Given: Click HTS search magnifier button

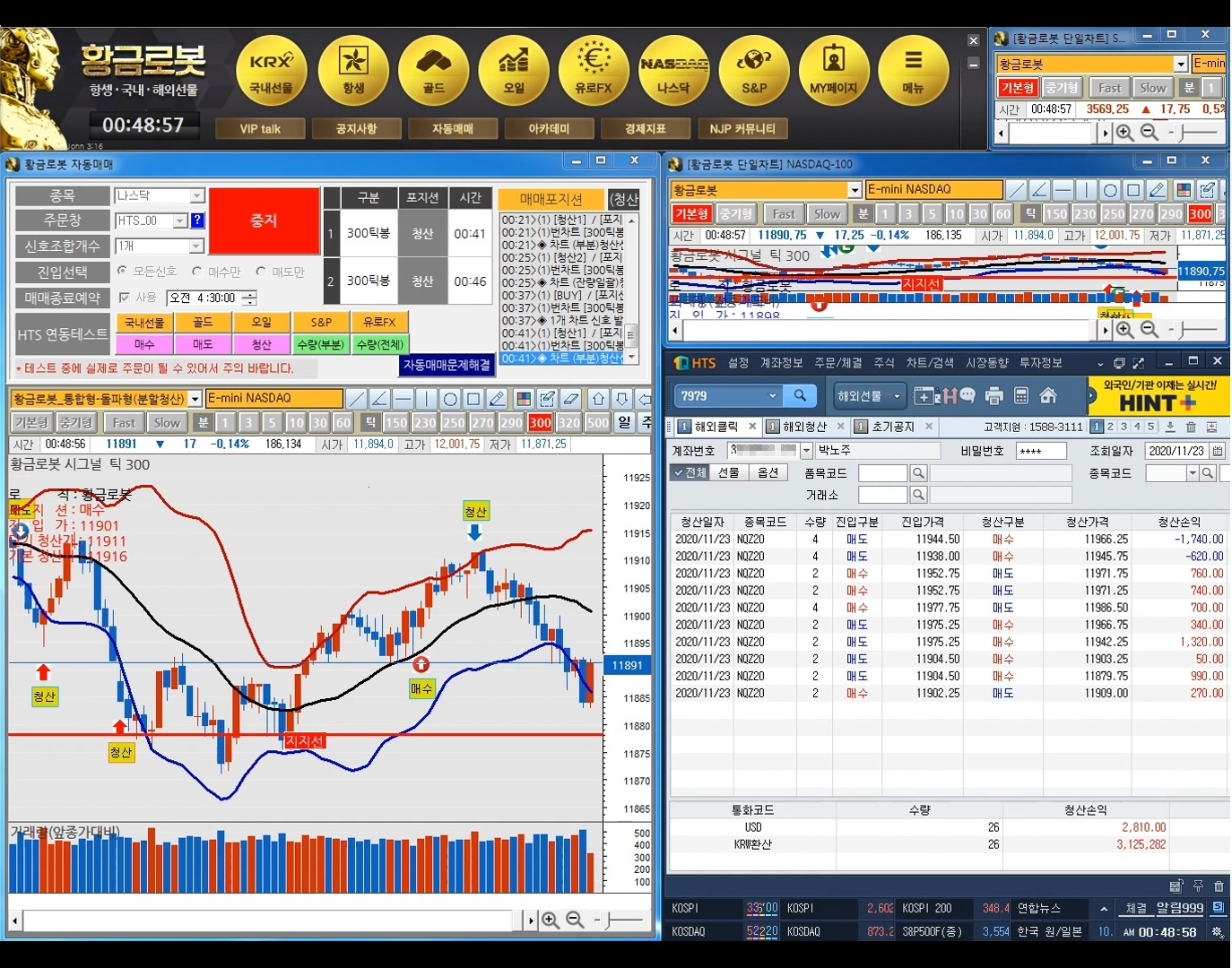Looking at the screenshot, I should (800, 395).
